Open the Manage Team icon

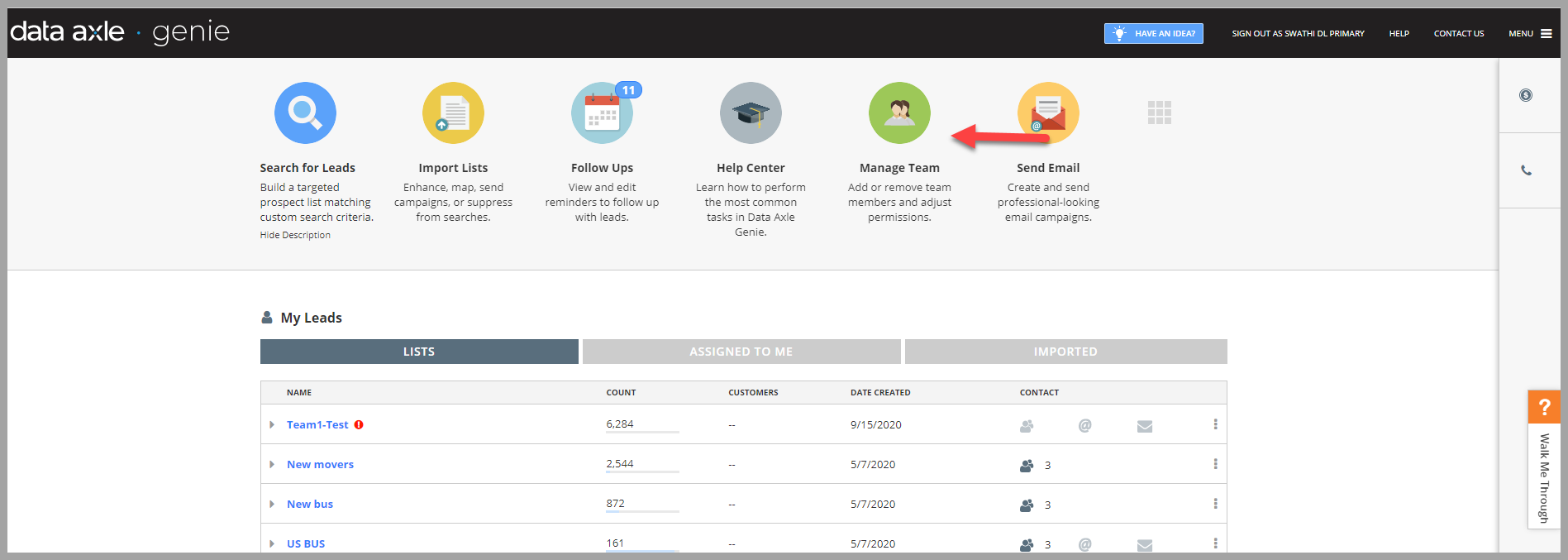[899, 113]
